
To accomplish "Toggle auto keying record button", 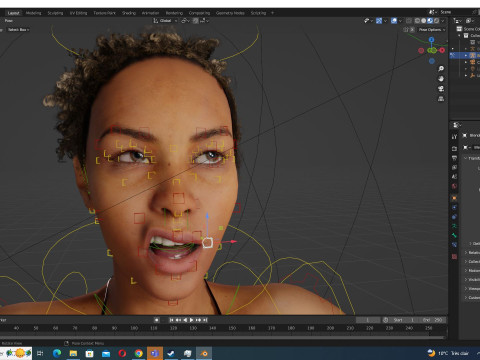I will pyautogui.click(x=156, y=320).
